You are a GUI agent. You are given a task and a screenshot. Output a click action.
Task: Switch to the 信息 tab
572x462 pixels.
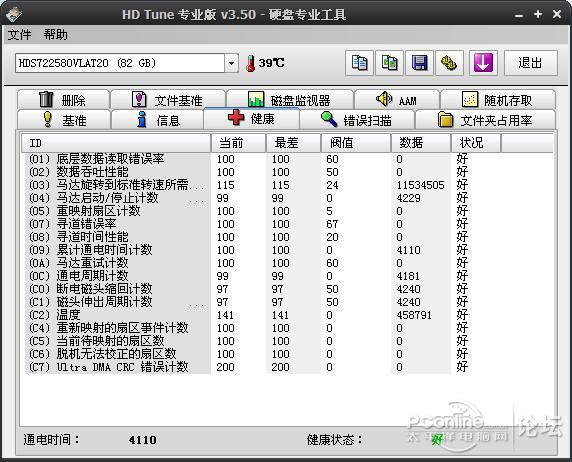point(157,120)
